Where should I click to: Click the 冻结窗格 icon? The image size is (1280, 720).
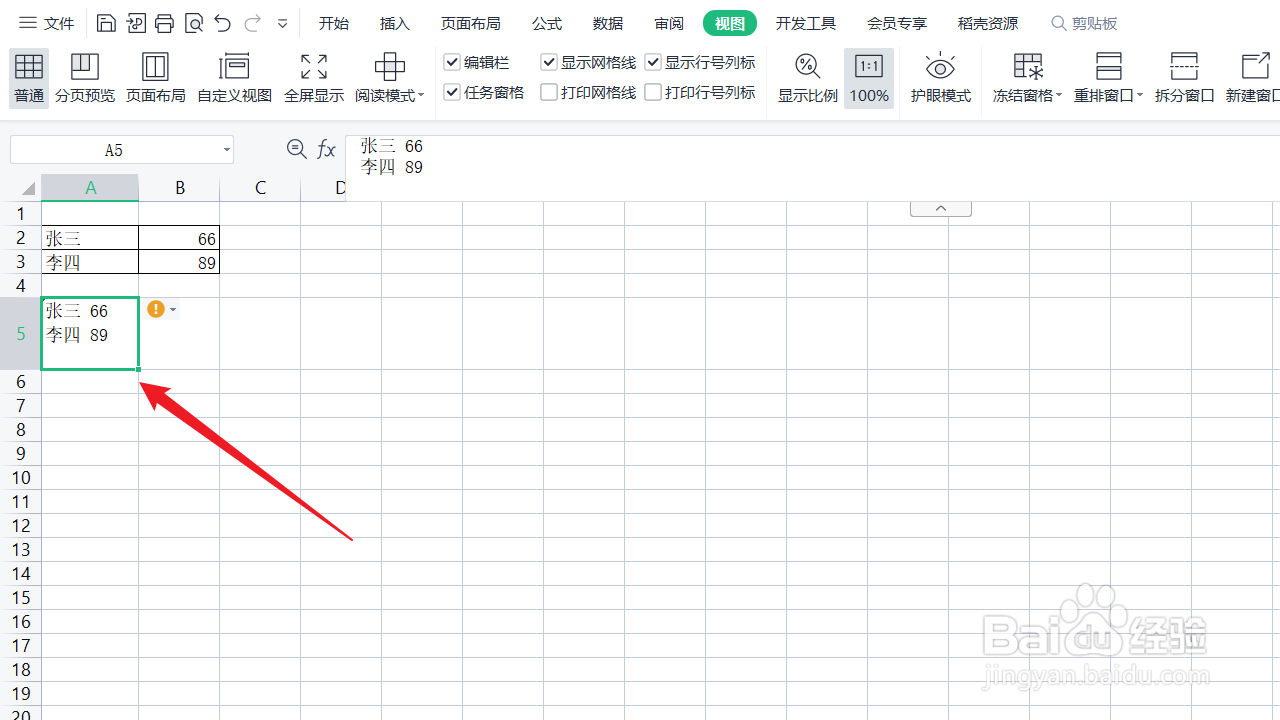pos(1028,67)
